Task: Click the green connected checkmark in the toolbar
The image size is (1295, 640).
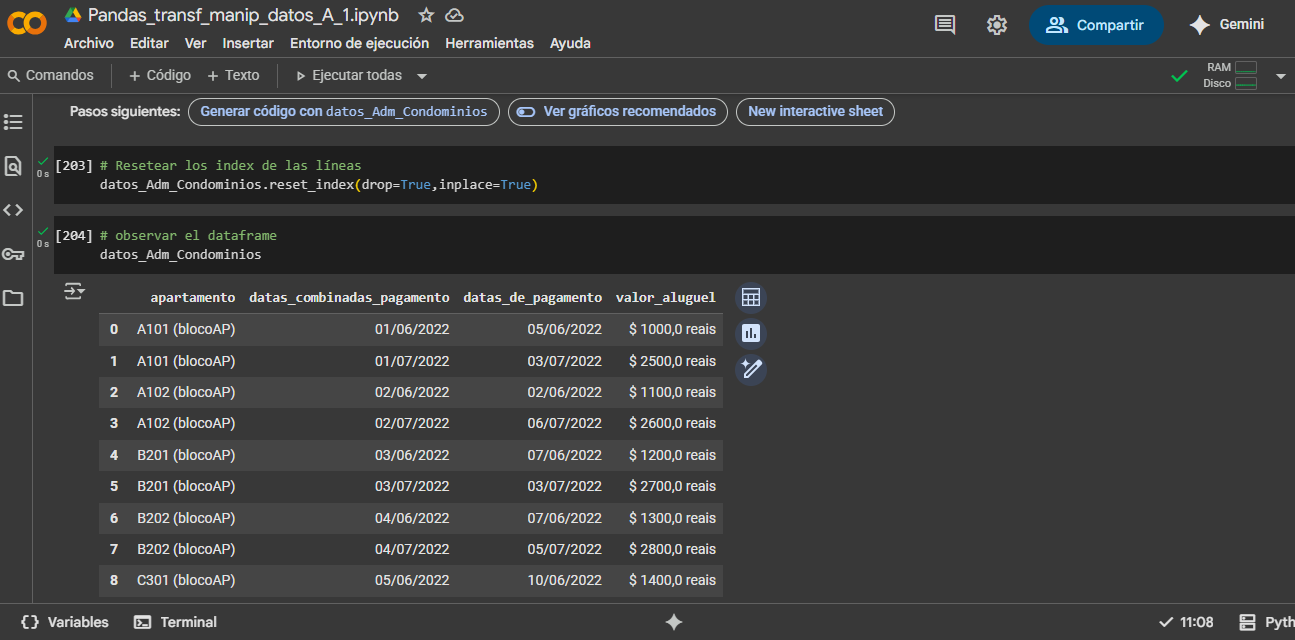Action: pos(1180,76)
